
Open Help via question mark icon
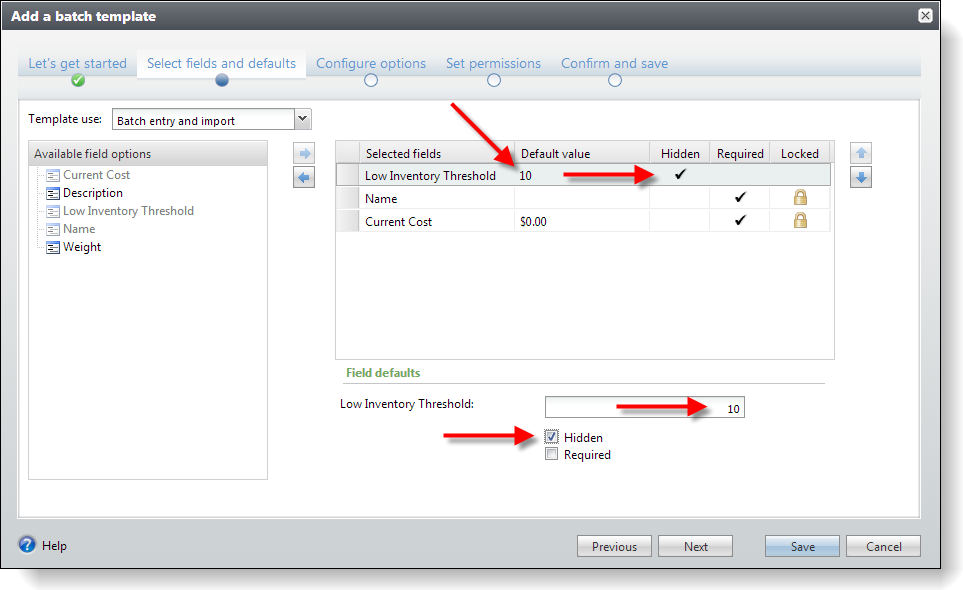pos(28,545)
